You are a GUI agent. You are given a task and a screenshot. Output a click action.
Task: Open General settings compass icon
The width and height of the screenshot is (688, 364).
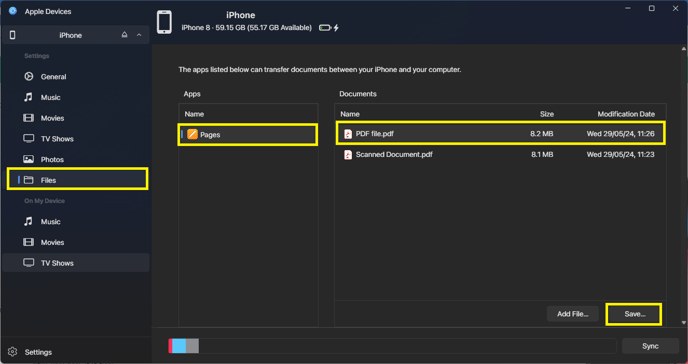pyautogui.click(x=29, y=77)
